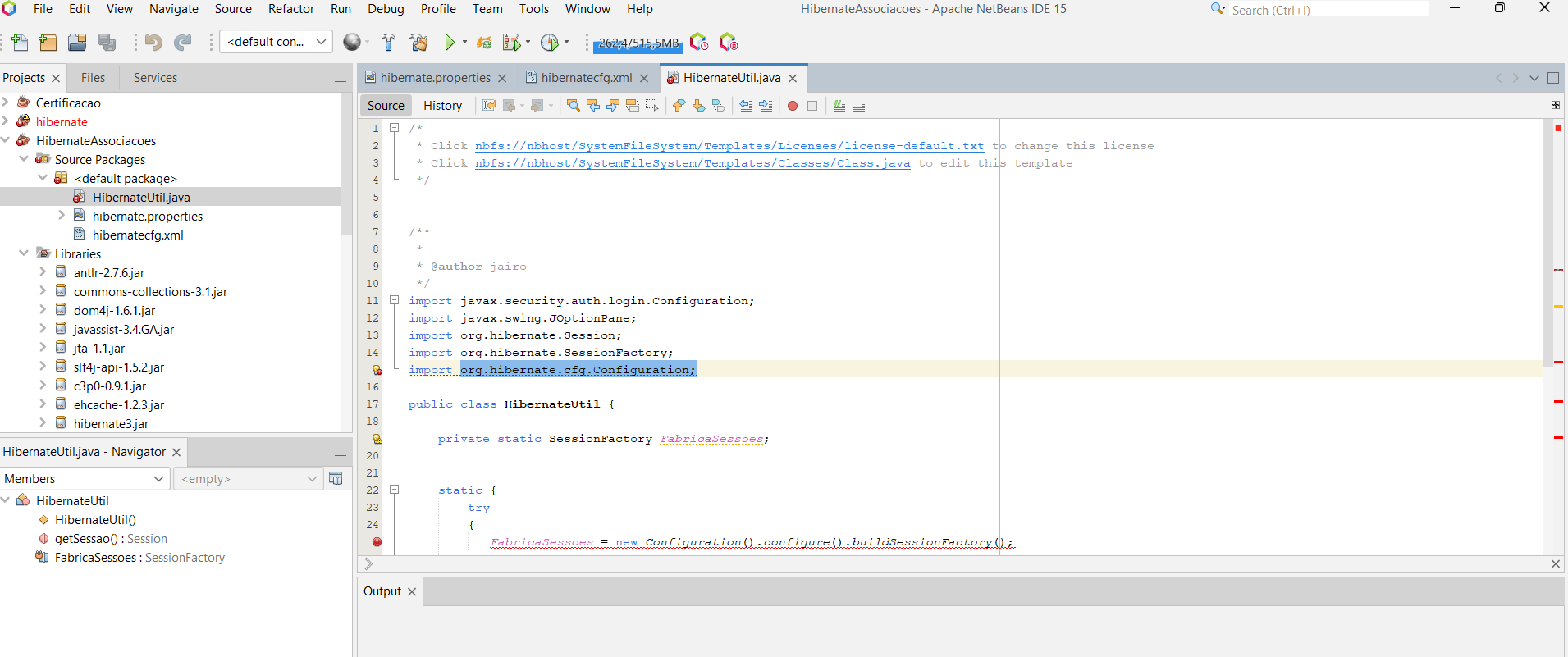1568x657 pixels.
Task: Collapse header comment fold on line 1
Action: click(x=394, y=128)
